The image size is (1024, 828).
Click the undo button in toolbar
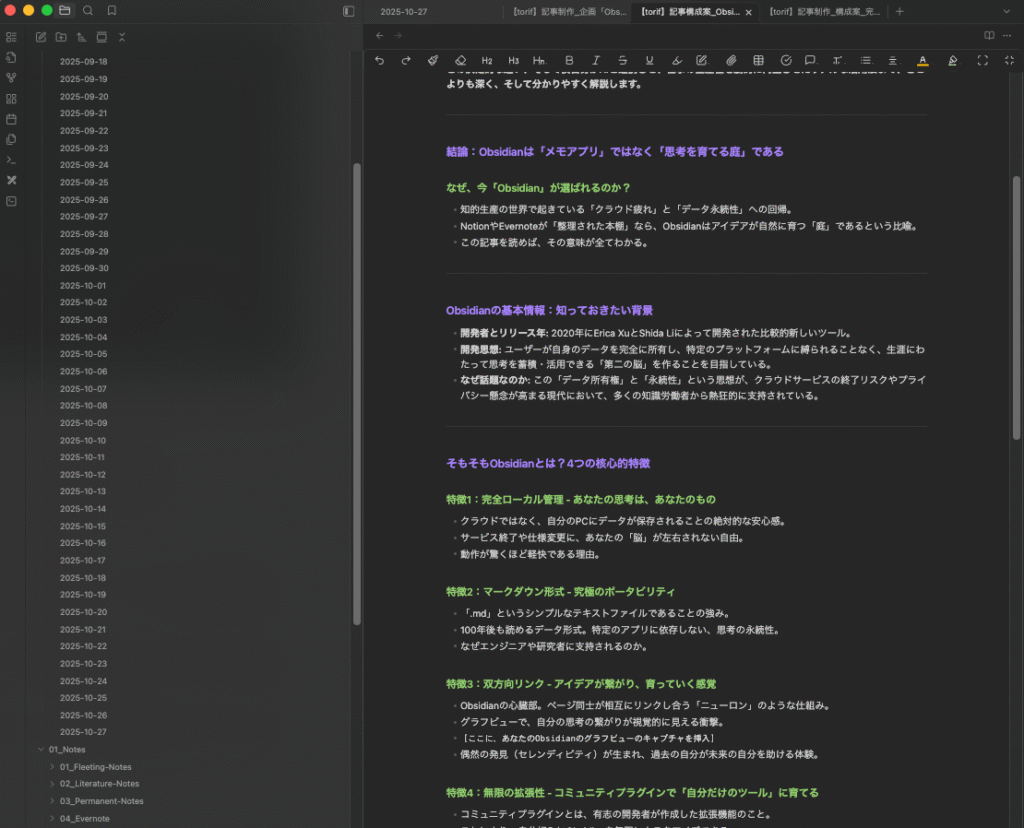coord(379,61)
